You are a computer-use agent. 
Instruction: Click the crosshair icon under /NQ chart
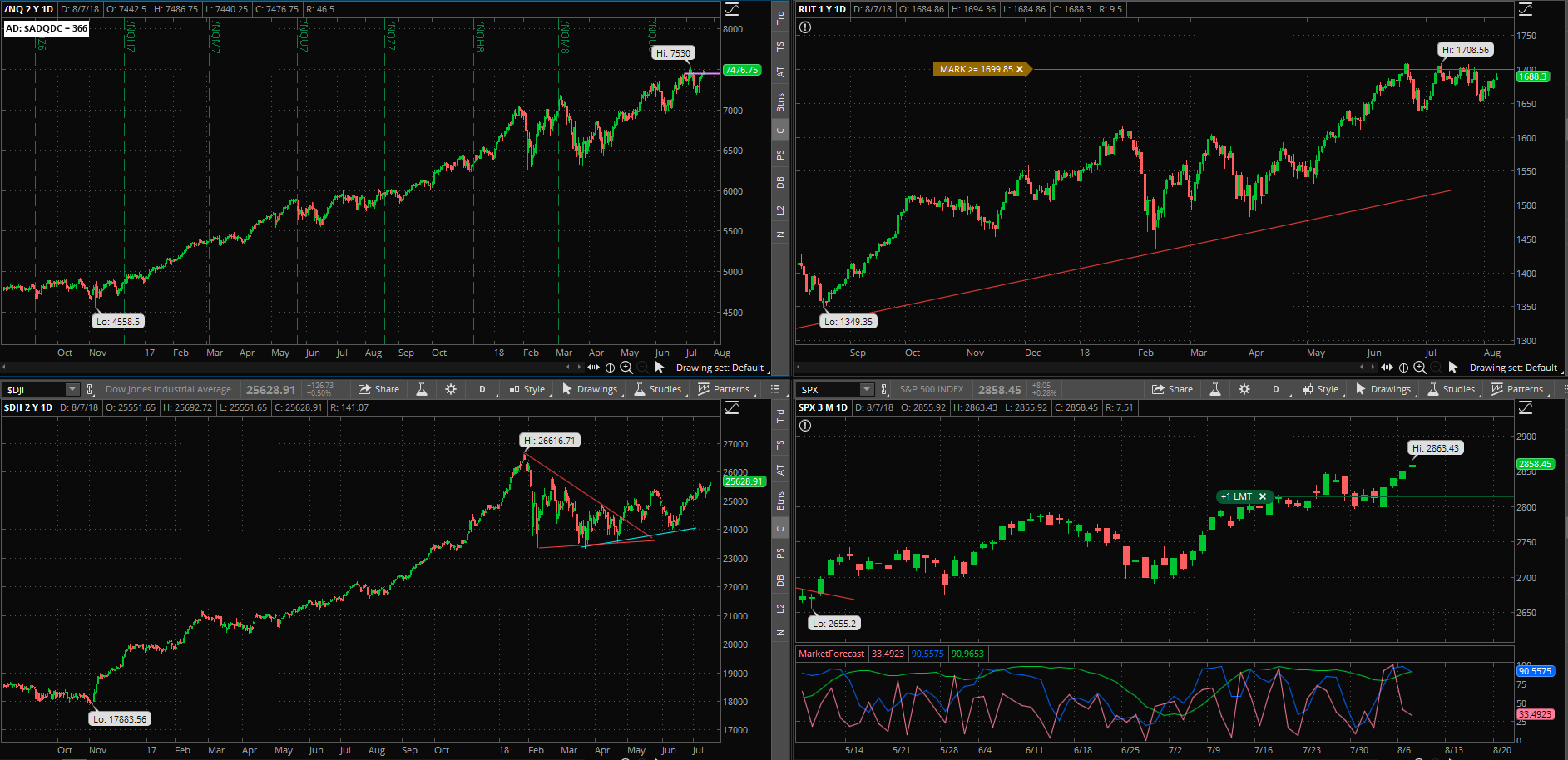tap(610, 368)
